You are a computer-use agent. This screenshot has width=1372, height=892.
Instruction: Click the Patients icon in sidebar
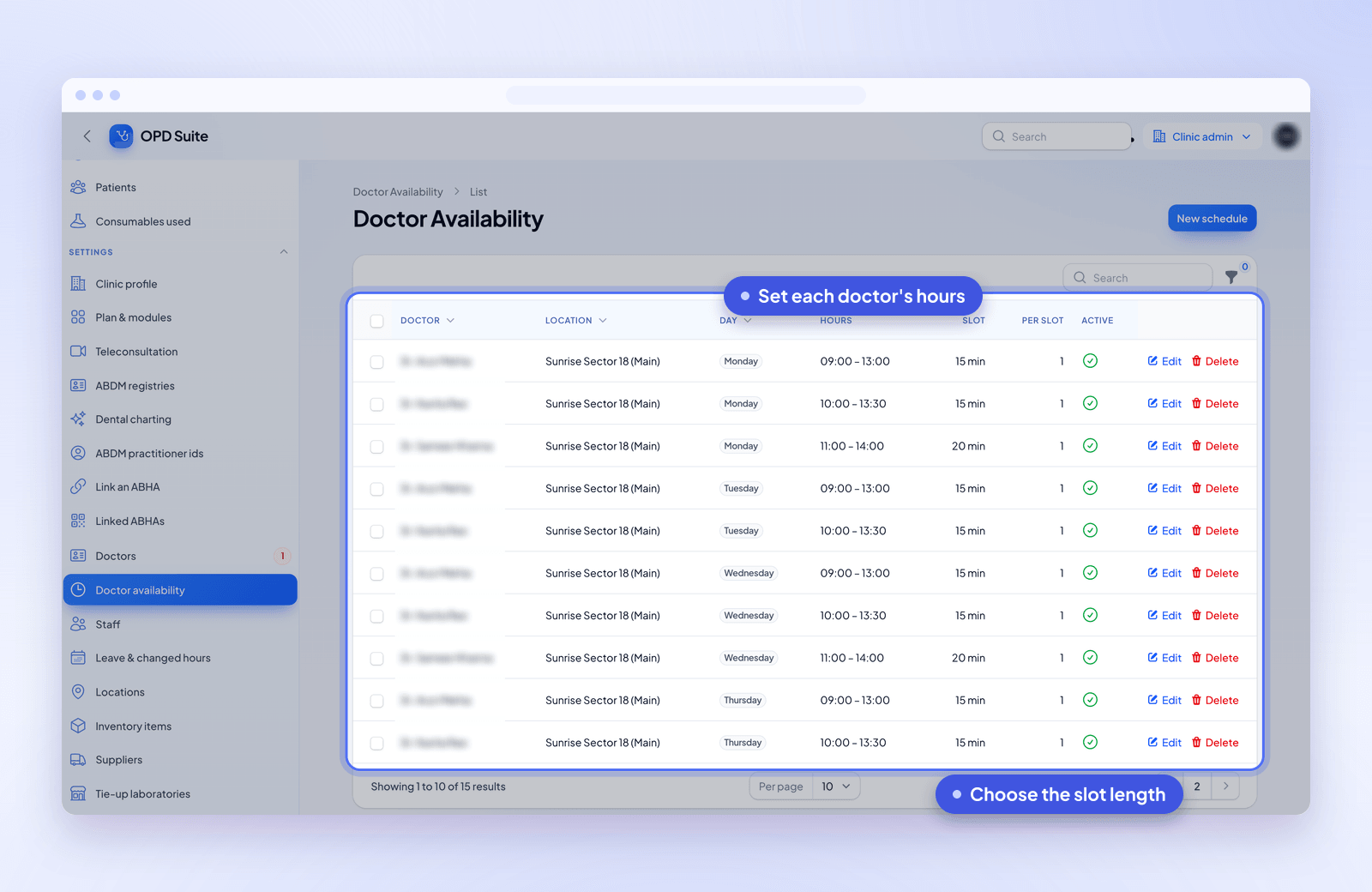[x=78, y=187]
